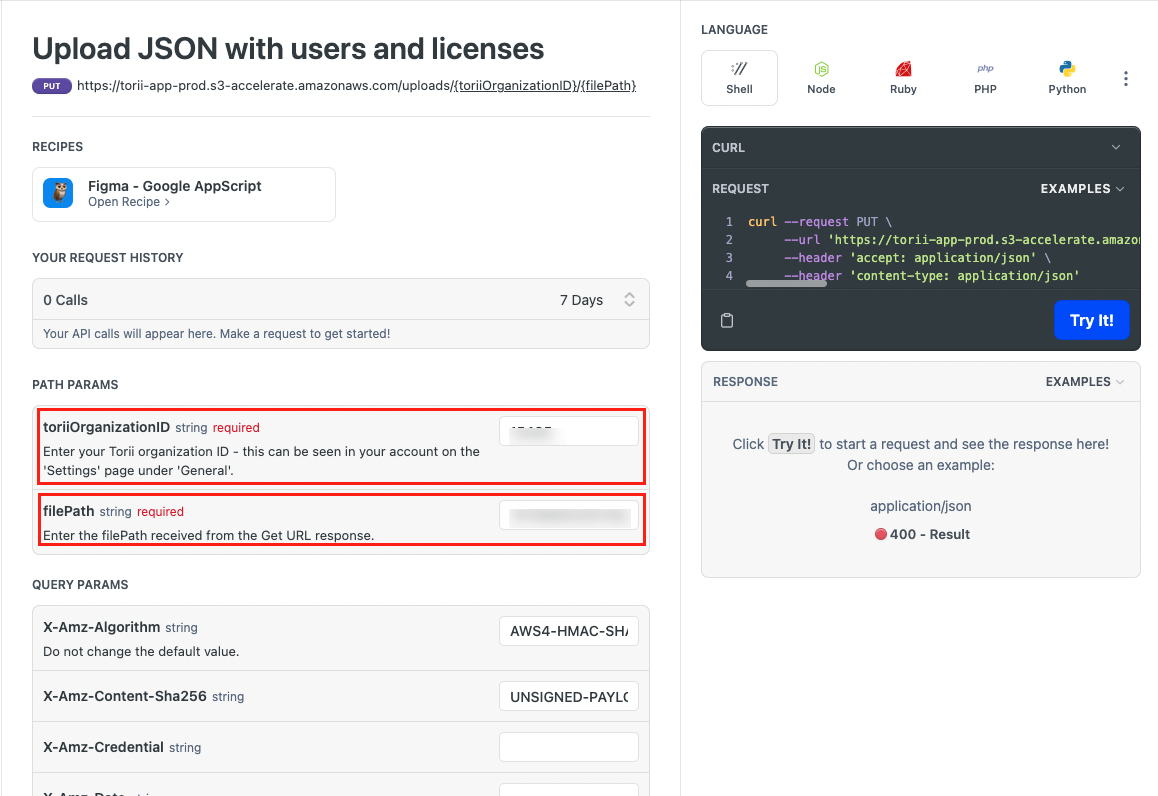Select the Ruby language icon
Image resolution: width=1158 pixels, height=796 pixels.
click(903, 69)
